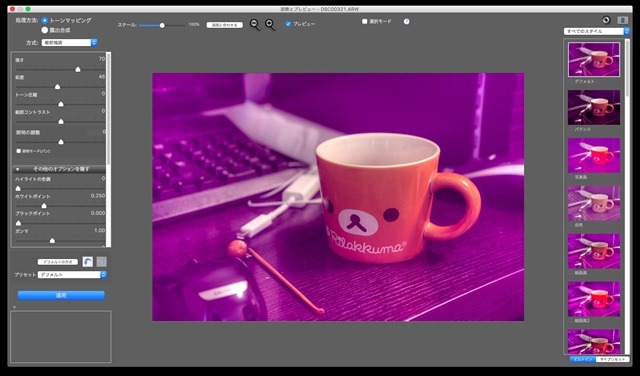Click the ブラックポイント value 0.000
The height and width of the screenshot is (376, 640).
point(98,213)
